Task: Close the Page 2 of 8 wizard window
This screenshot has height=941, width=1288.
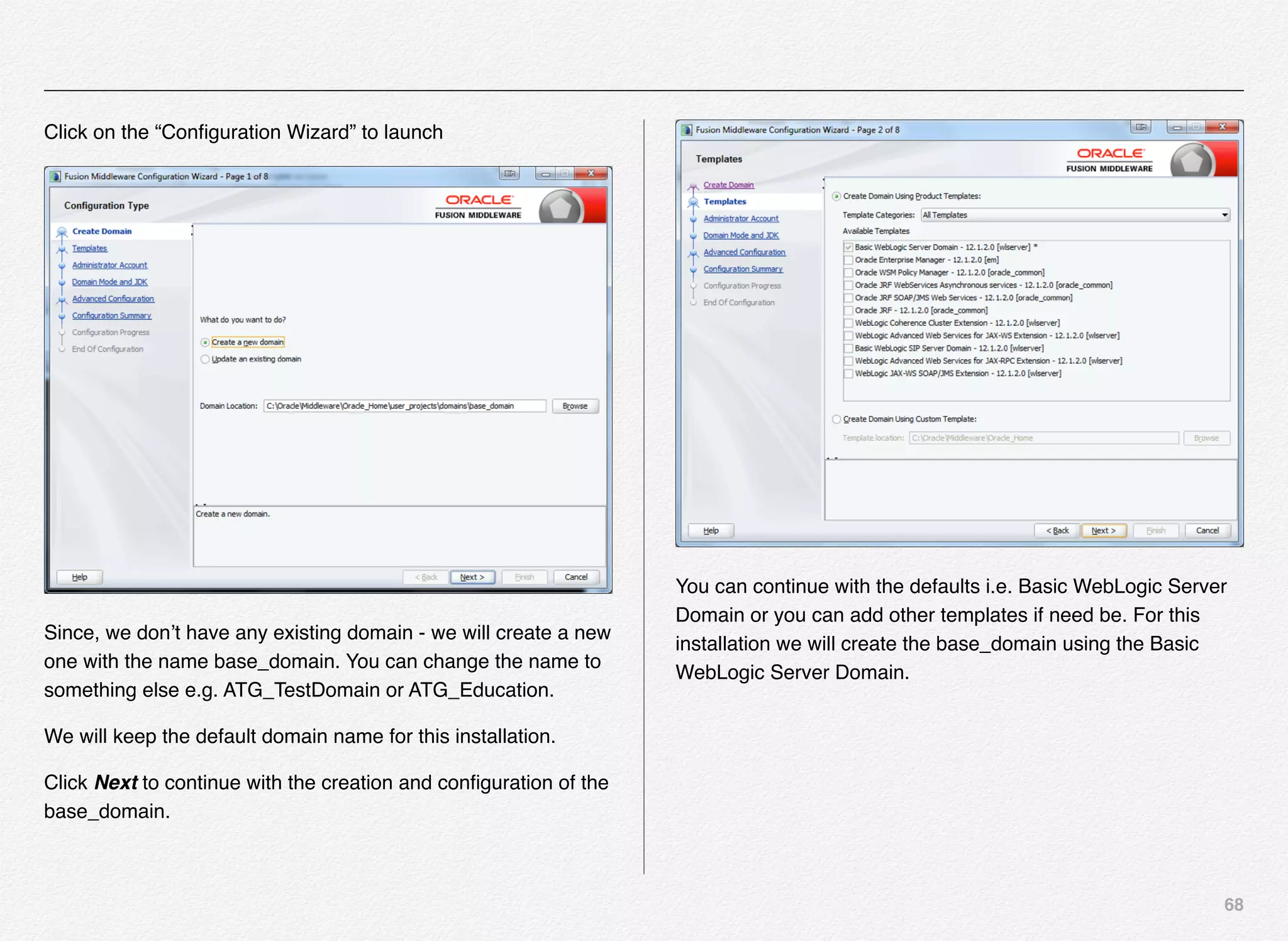Action: [x=1223, y=127]
